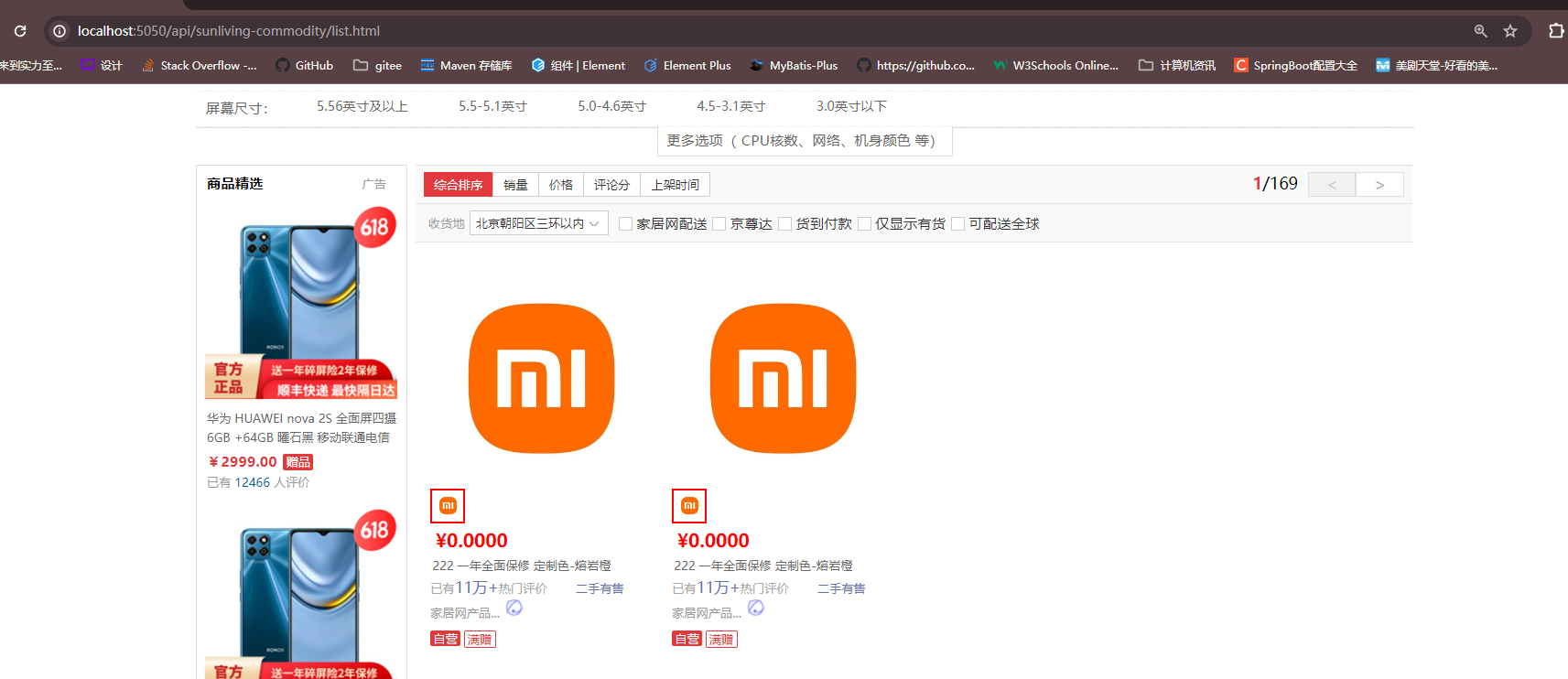Enable the 京尊达 checkbox
Screen dimensions: 1568x679
click(x=719, y=224)
